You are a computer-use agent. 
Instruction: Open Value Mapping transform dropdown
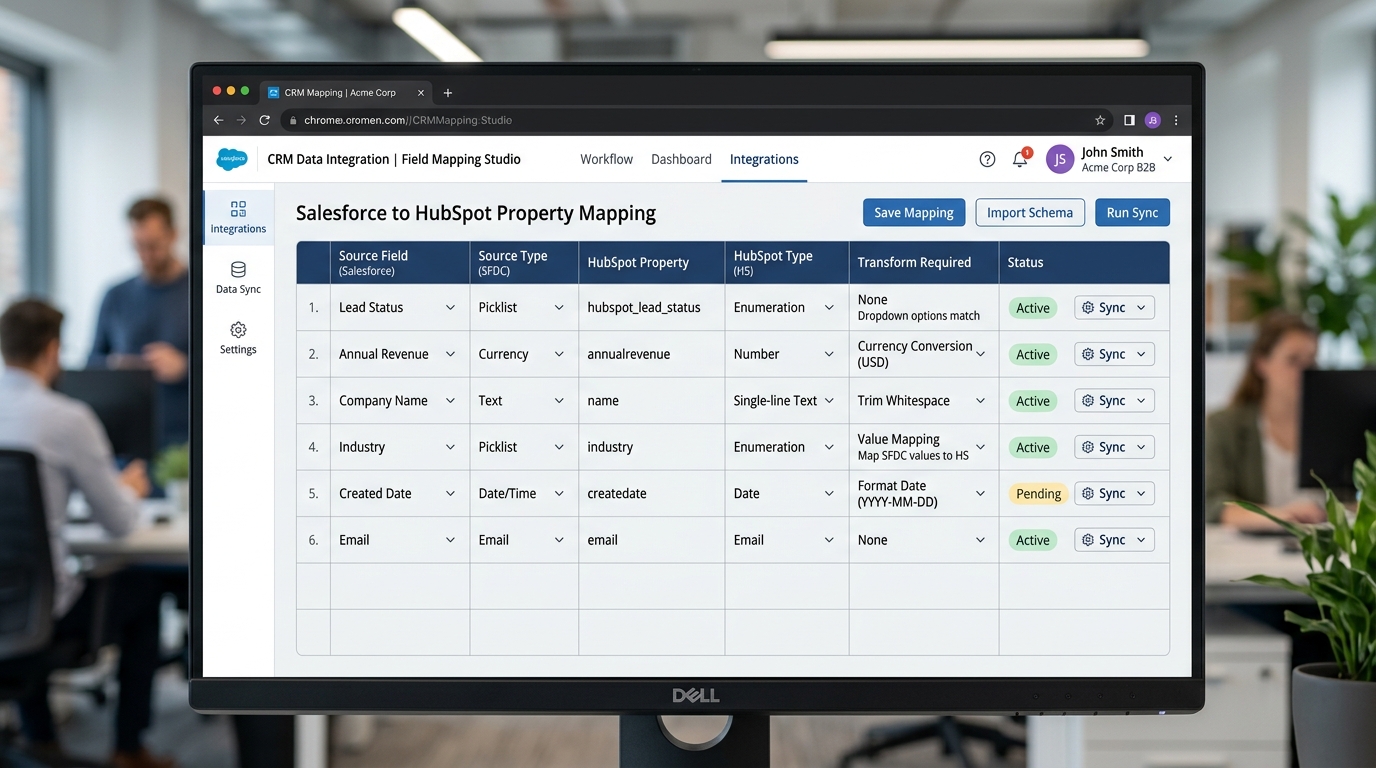[x=980, y=447]
